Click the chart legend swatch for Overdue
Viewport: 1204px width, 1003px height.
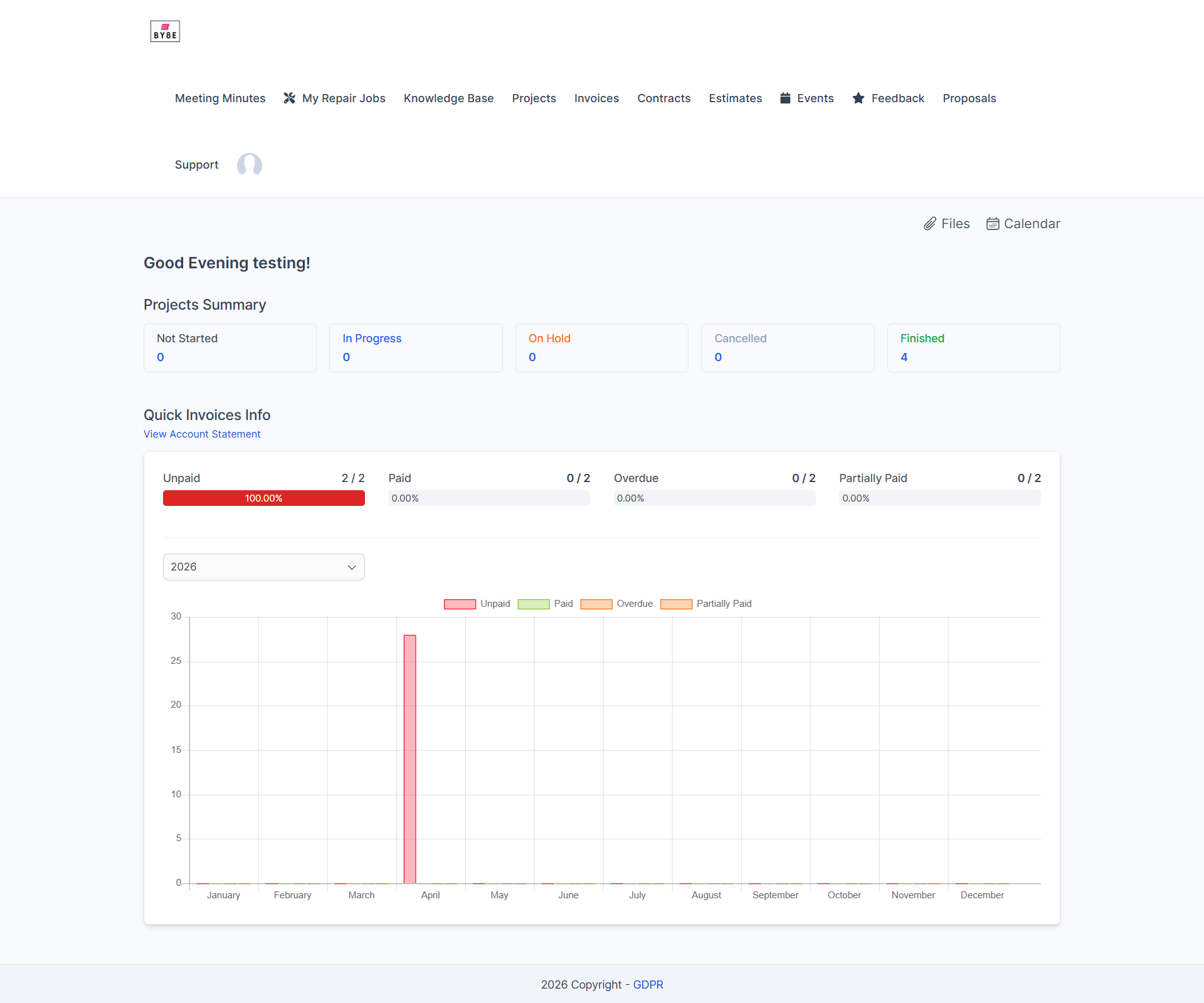pyautogui.click(x=596, y=604)
